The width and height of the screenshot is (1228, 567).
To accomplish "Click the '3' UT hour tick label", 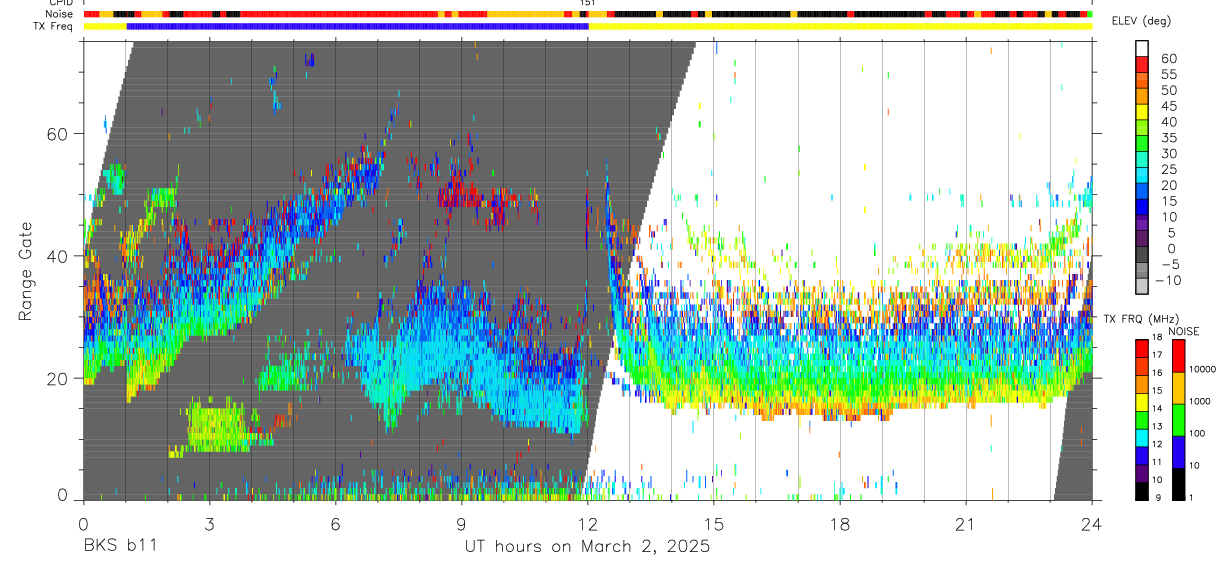I will 208,525.
